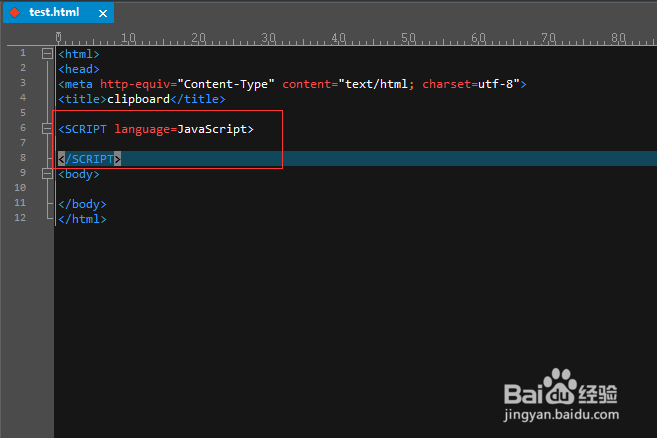Click the charset=utf-8 attribute text
This screenshot has height=438, width=657.
pyautogui.click(x=470, y=84)
